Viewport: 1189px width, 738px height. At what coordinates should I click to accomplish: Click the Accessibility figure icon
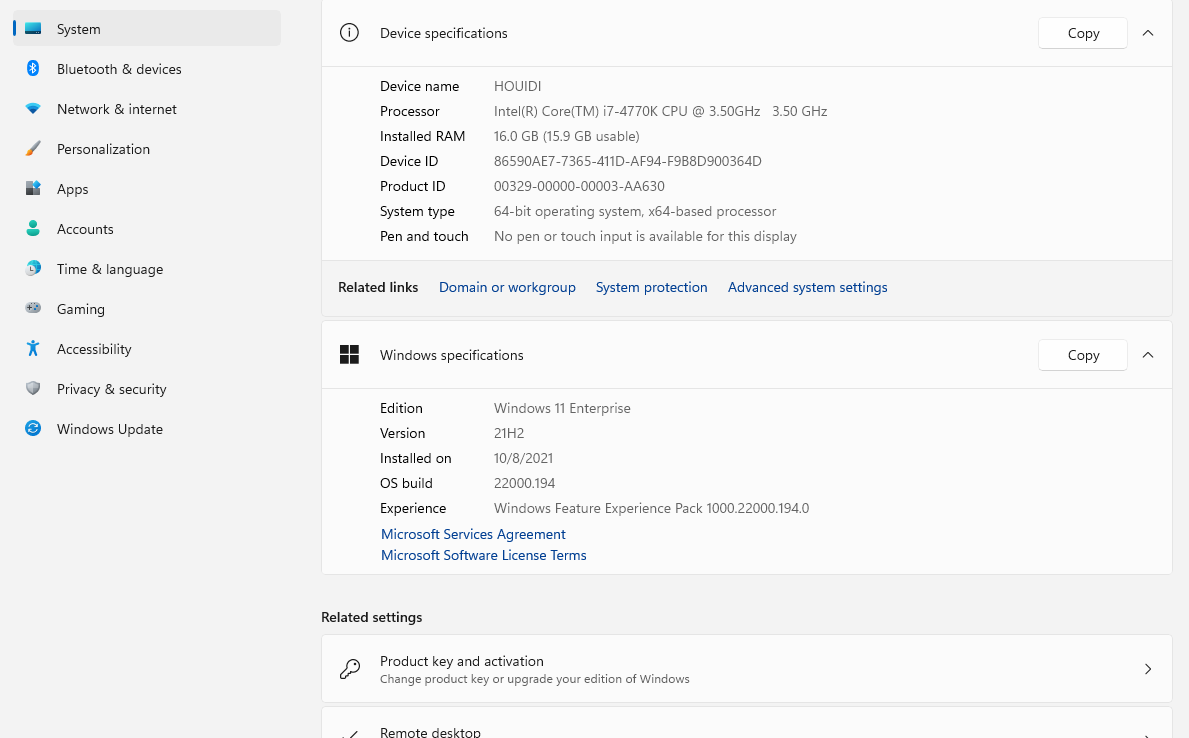click(33, 349)
